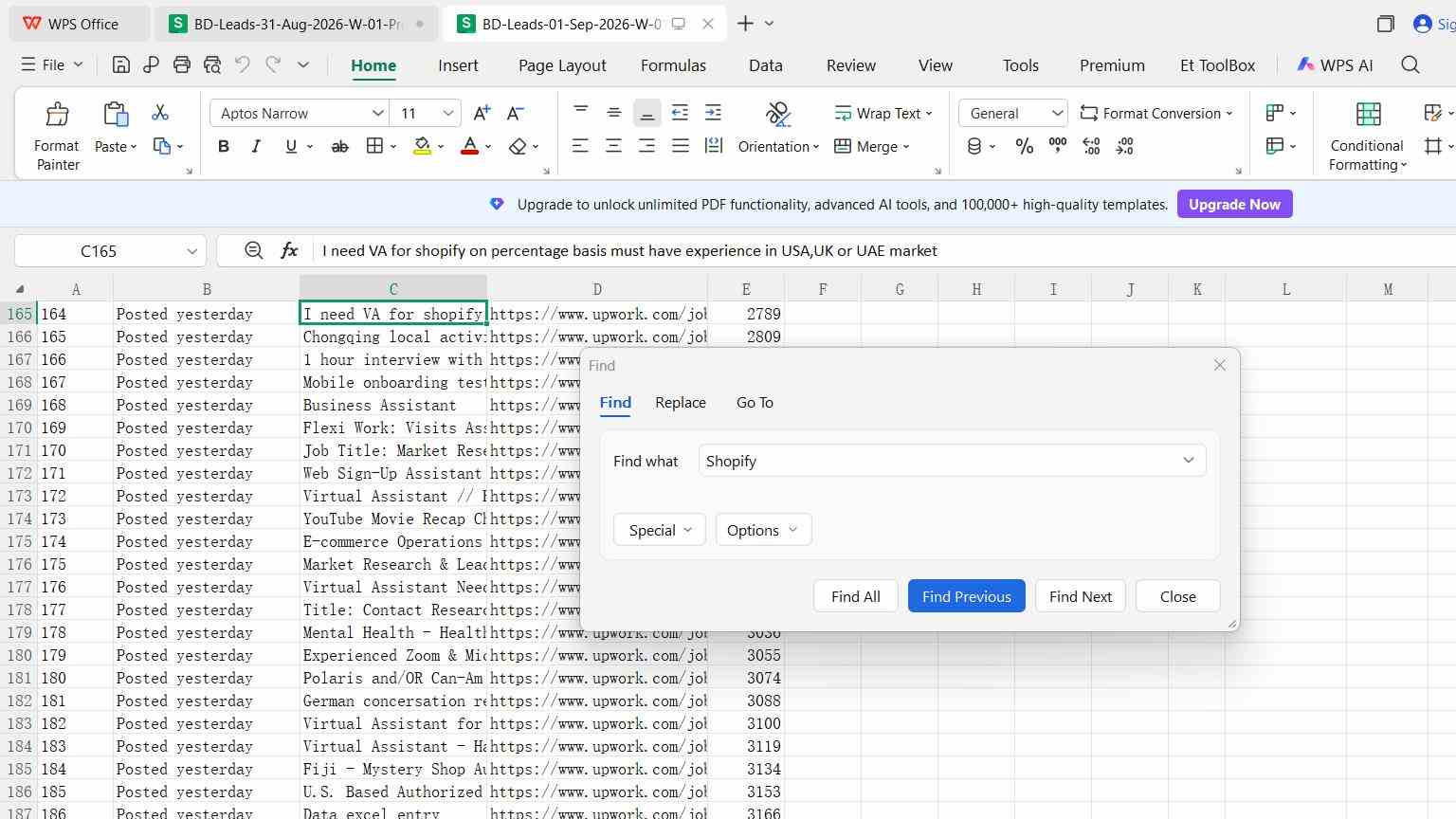Expand the Options dropdown in Find dialog
Viewport: 1456px width, 819px height.
click(763, 530)
